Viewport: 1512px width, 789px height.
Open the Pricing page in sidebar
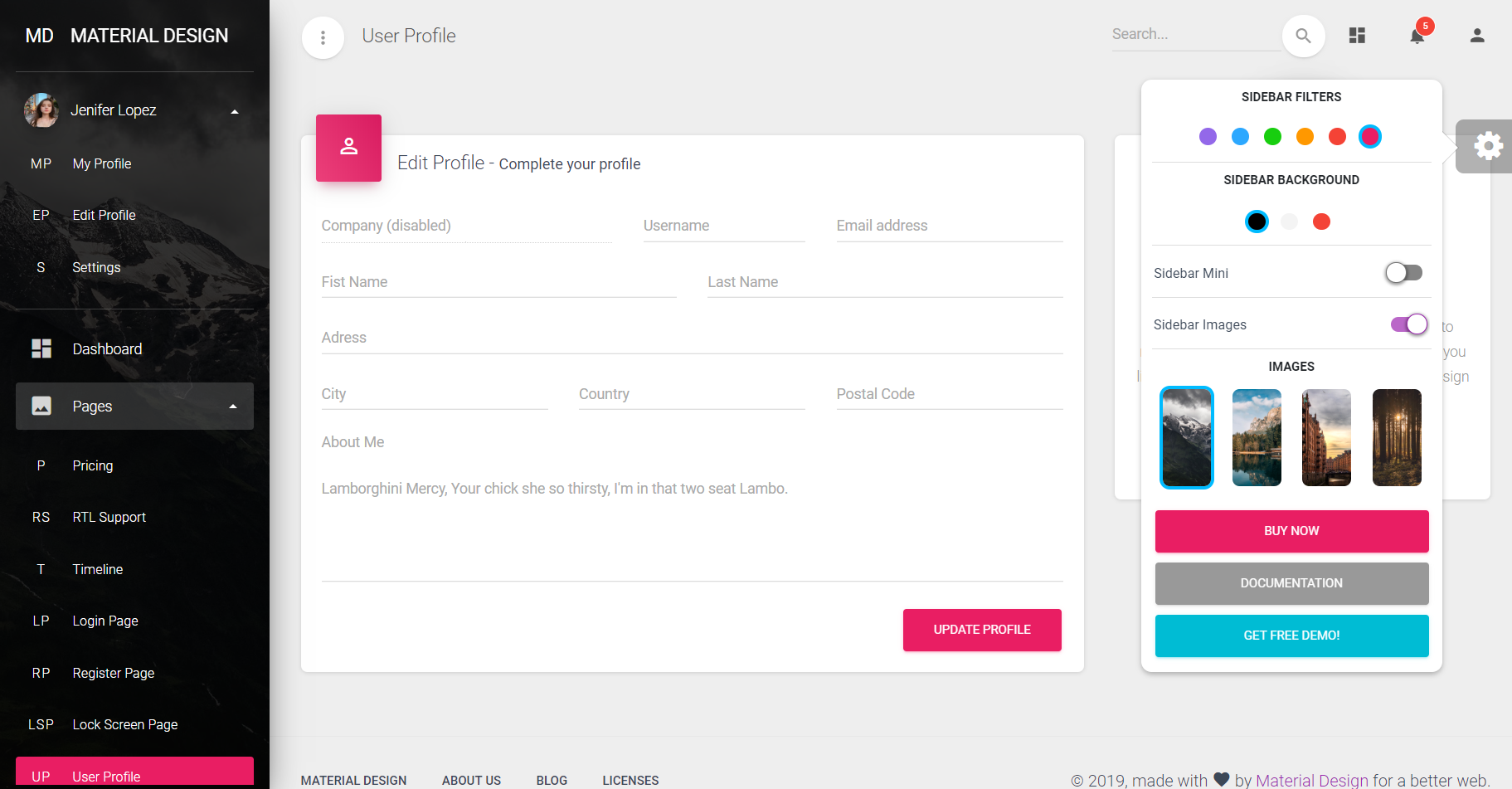(92, 465)
